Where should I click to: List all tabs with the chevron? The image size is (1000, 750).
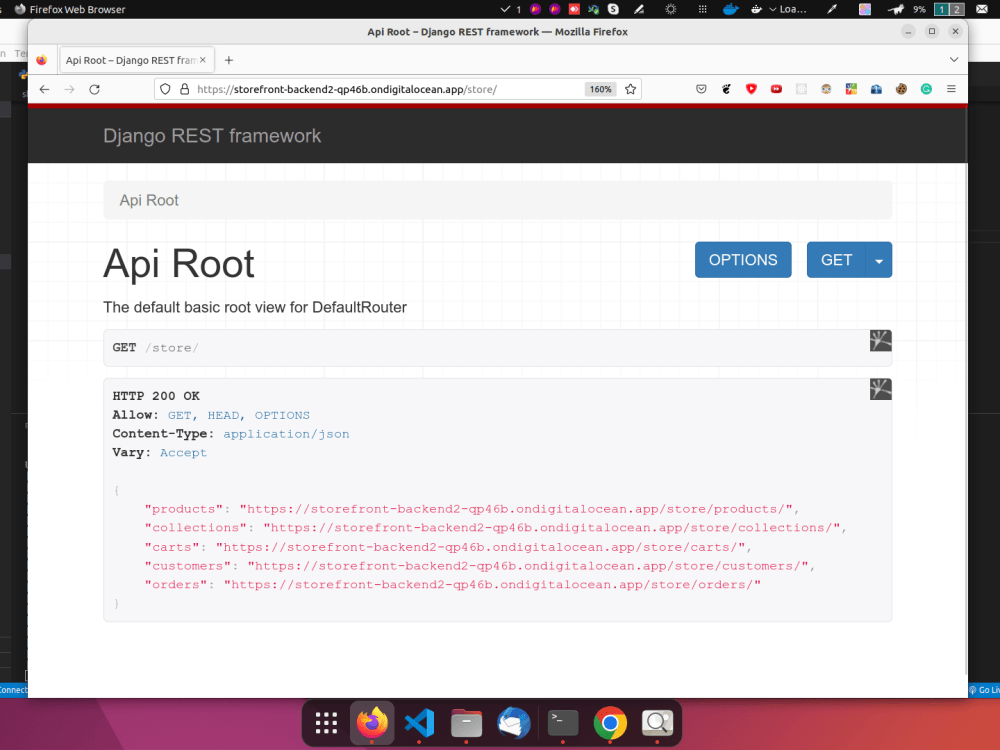click(953, 60)
